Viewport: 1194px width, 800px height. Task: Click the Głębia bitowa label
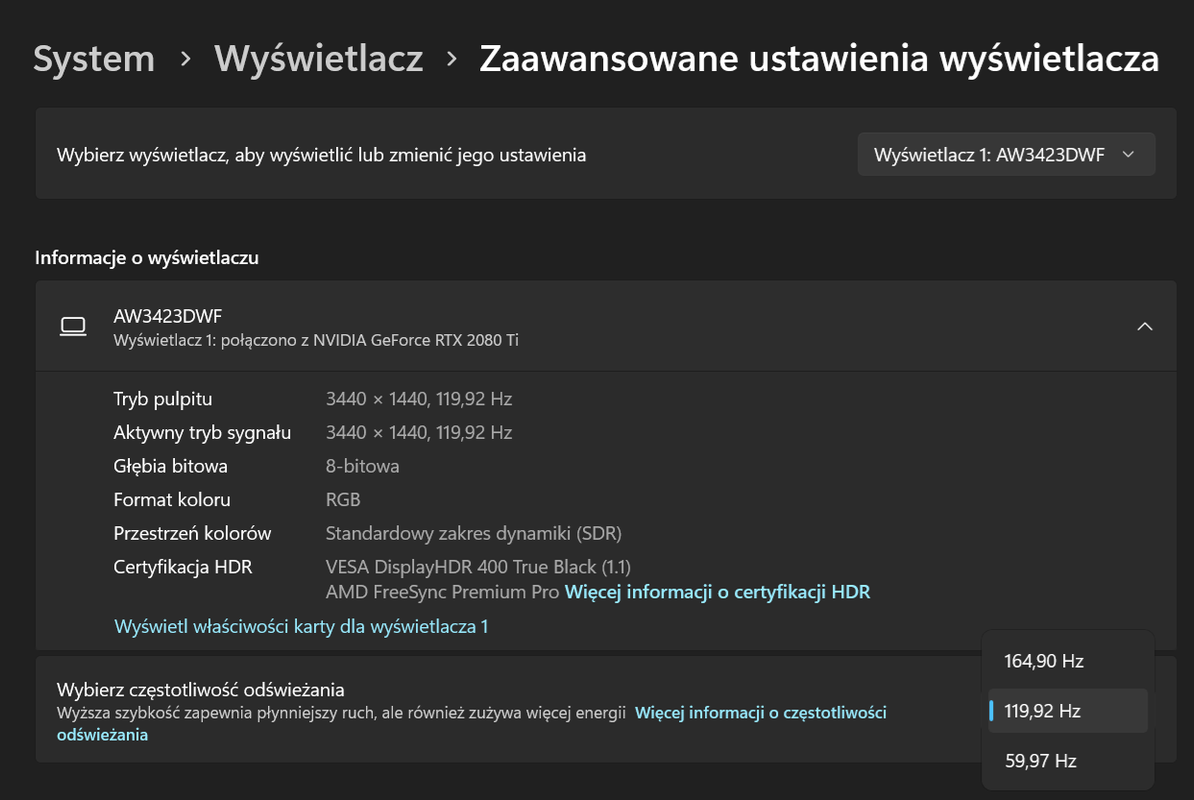171,466
